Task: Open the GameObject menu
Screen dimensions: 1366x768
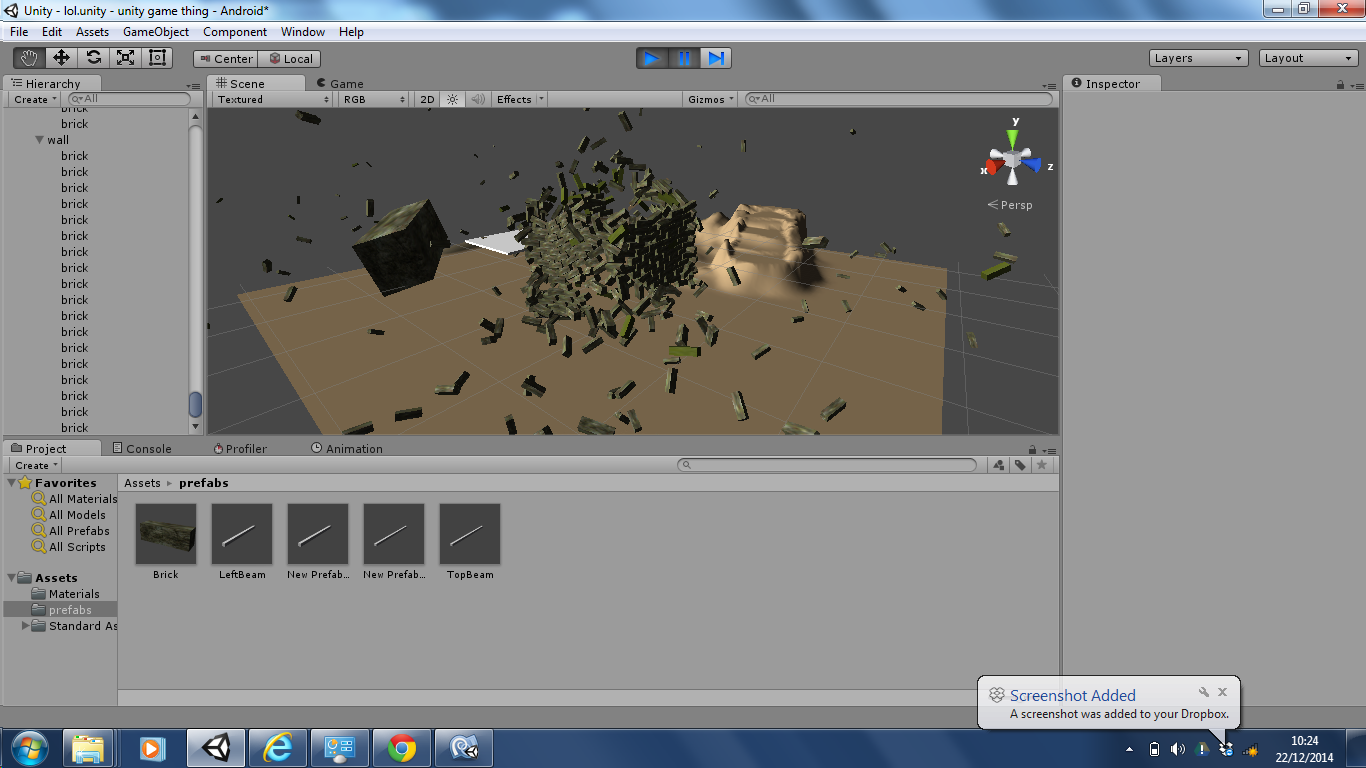Action: pyautogui.click(x=155, y=32)
